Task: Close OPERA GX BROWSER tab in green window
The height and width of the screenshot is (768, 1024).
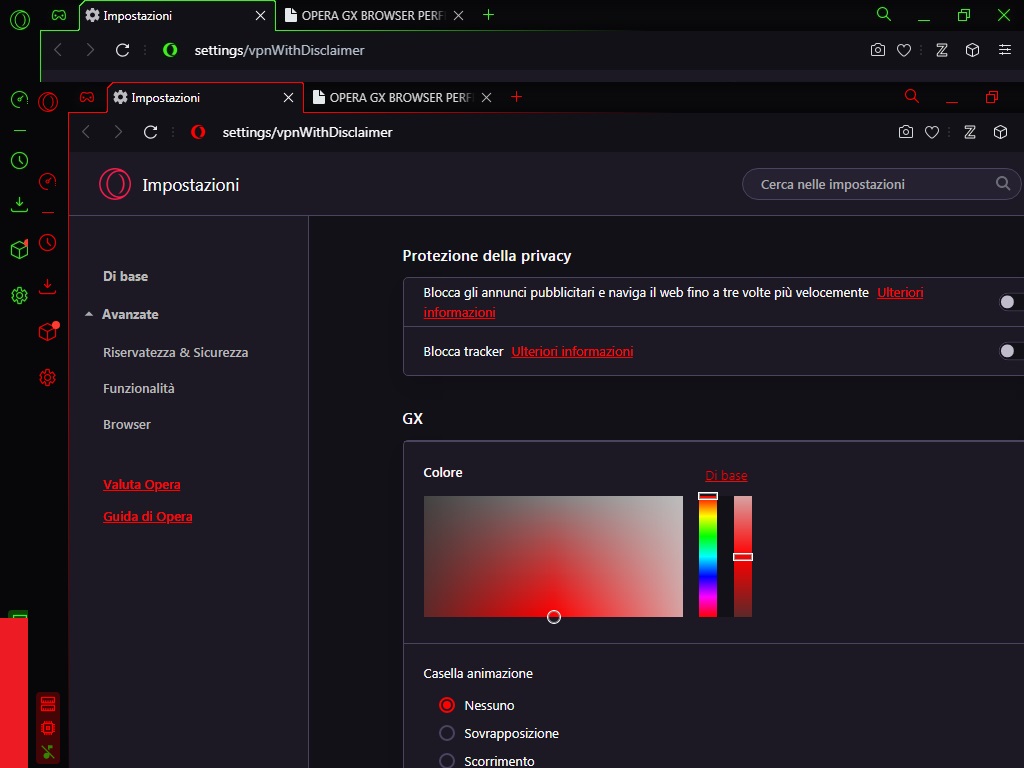Action: (458, 15)
